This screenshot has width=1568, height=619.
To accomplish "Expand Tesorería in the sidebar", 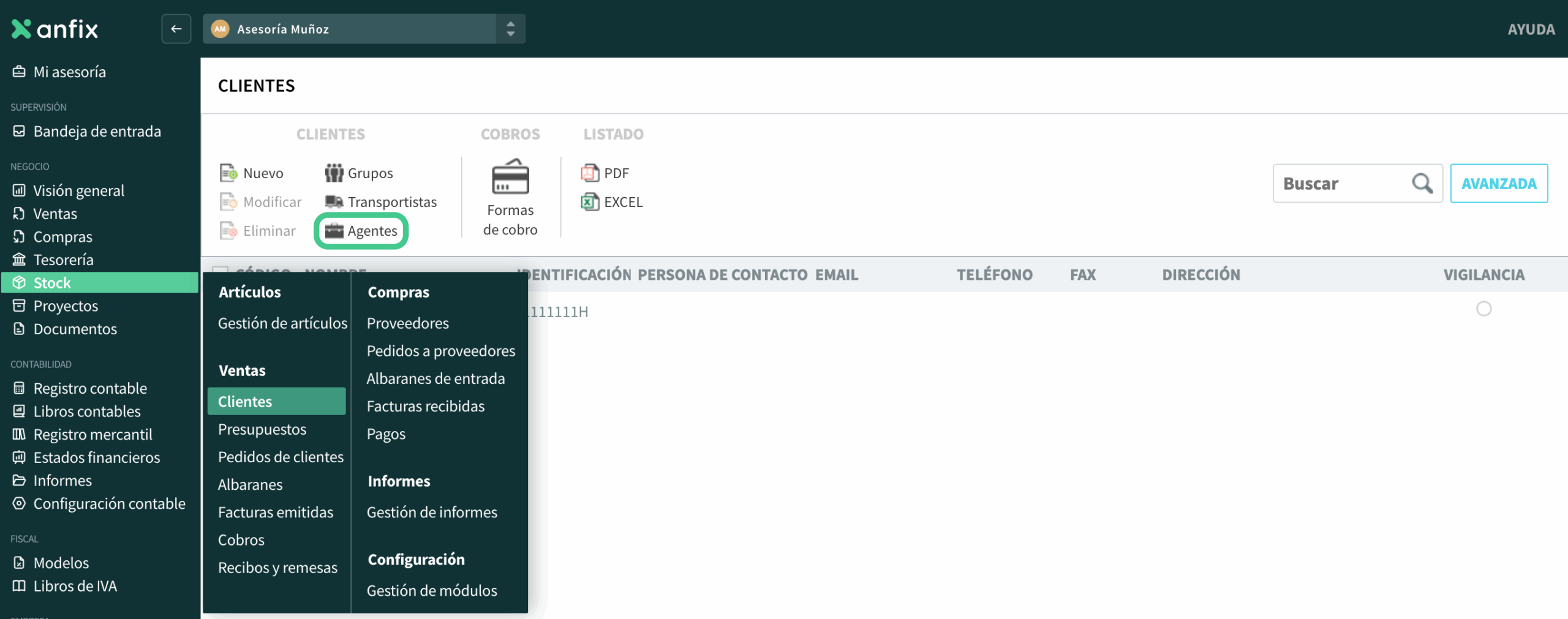I will pos(63,260).
